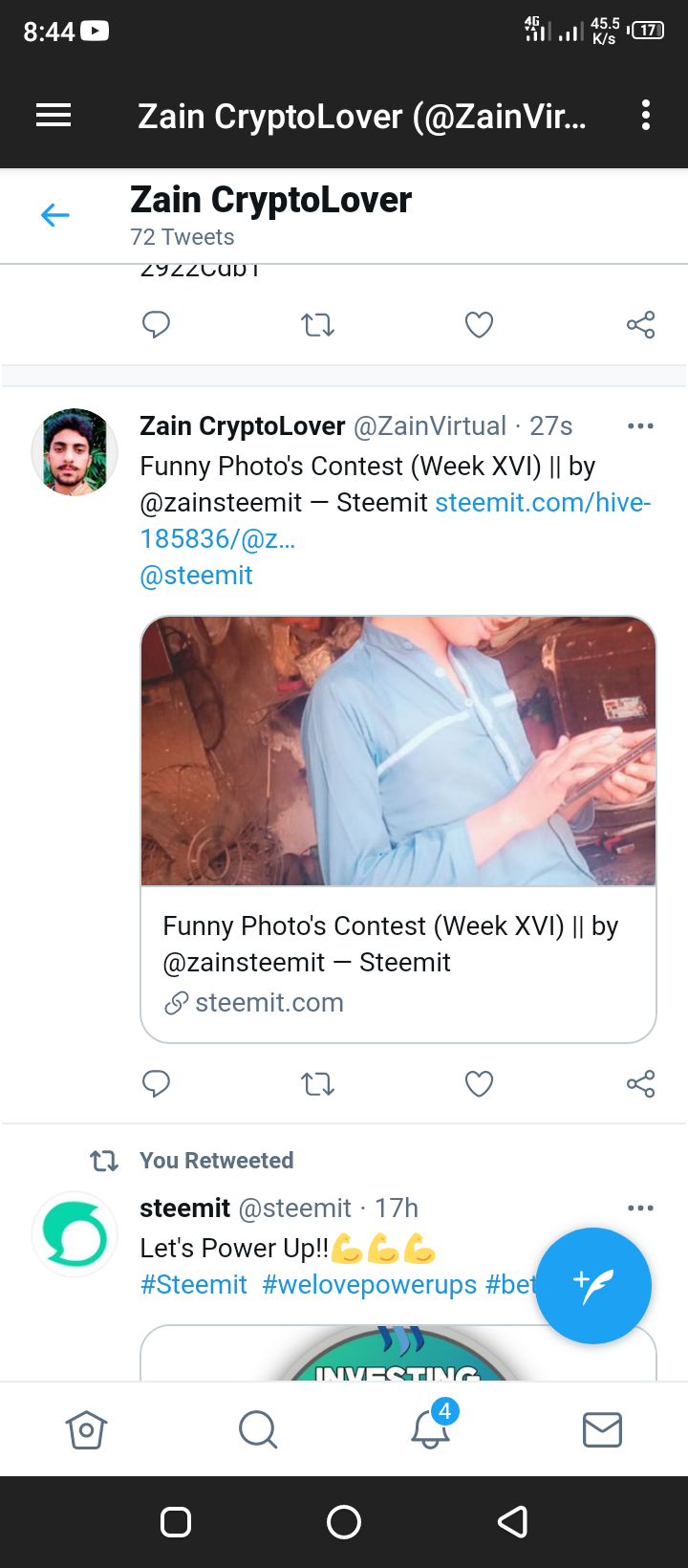This screenshot has width=688, height=1568.
Task: Open the hamburger navigation menu
Action: [x=54, y=116]
